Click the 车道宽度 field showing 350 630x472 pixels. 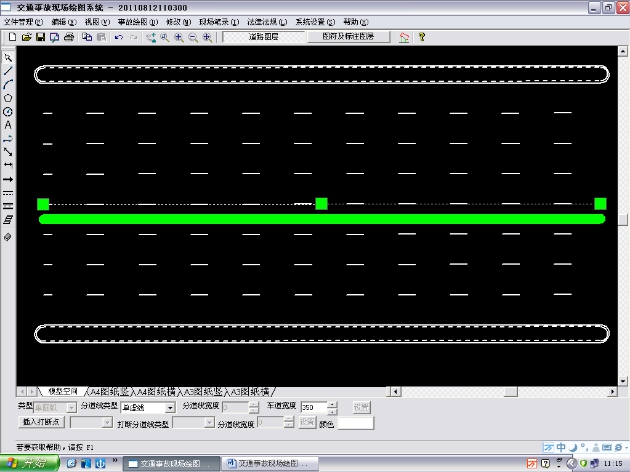tap(314, 407)
